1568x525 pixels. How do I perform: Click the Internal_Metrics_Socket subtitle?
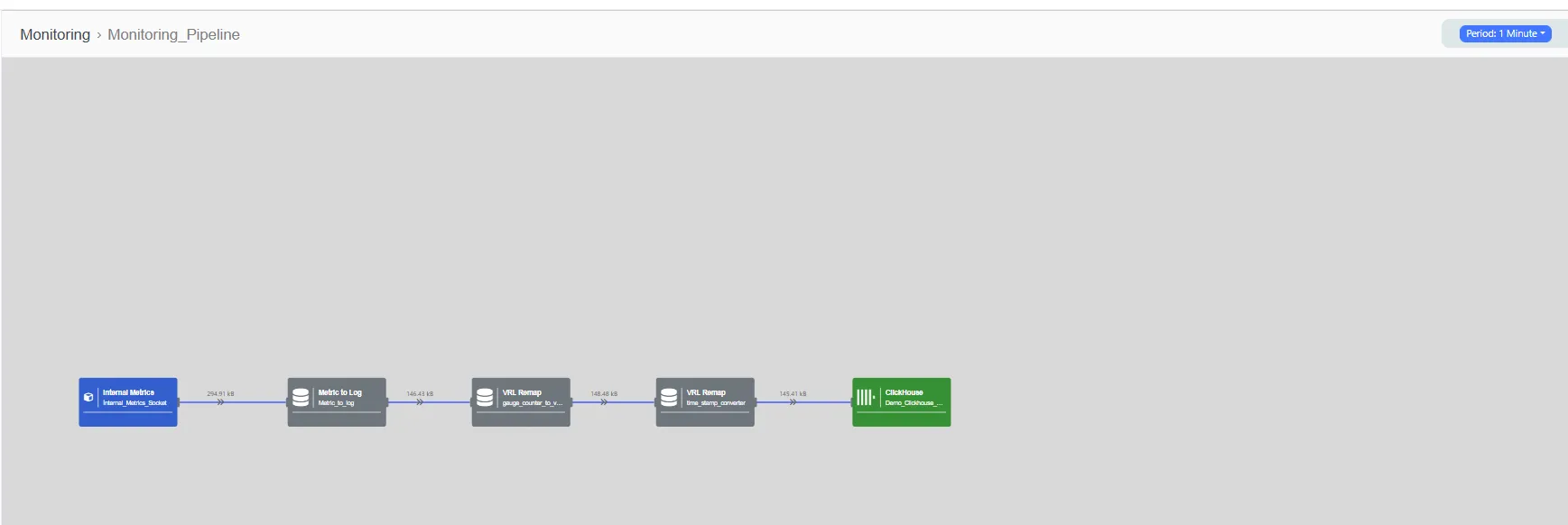[x=135, y=403]
